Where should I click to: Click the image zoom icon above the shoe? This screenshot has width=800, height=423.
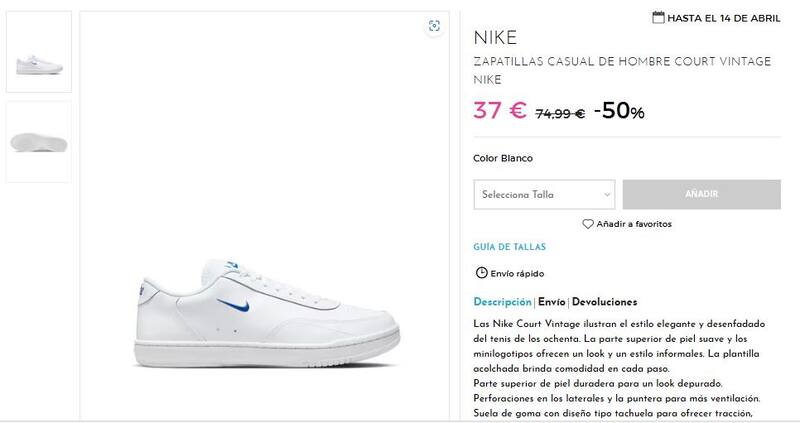(434, 27)
